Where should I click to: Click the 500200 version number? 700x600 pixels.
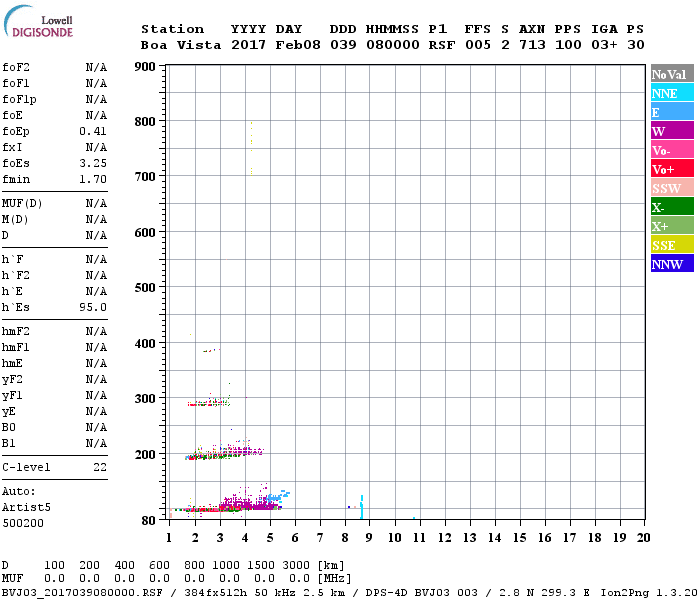[23, 523]
